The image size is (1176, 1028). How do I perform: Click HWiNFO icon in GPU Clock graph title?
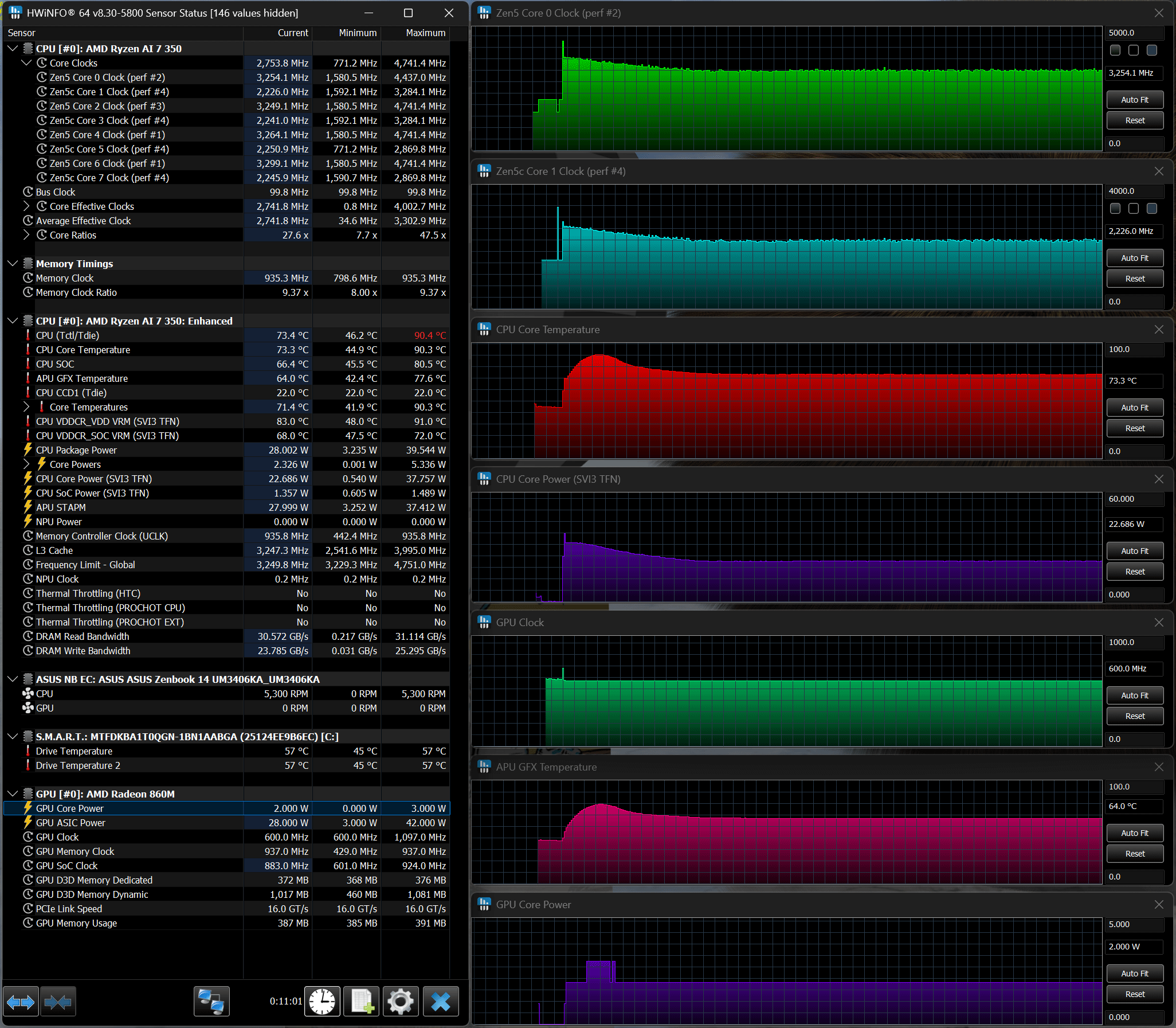tap(484, 623)
